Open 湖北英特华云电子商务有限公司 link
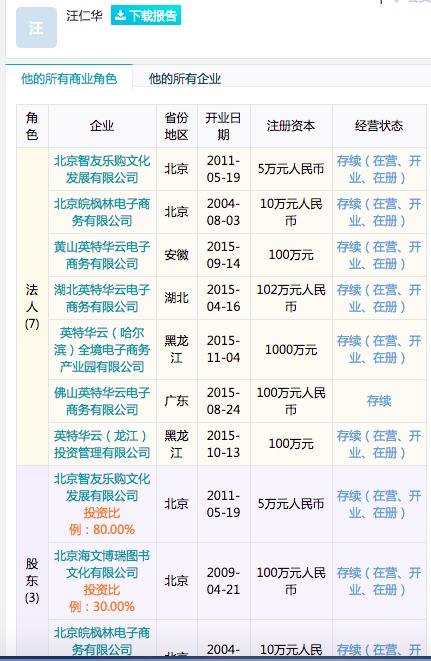Viewport: 431px width, 661px height. tap(102, 298)
